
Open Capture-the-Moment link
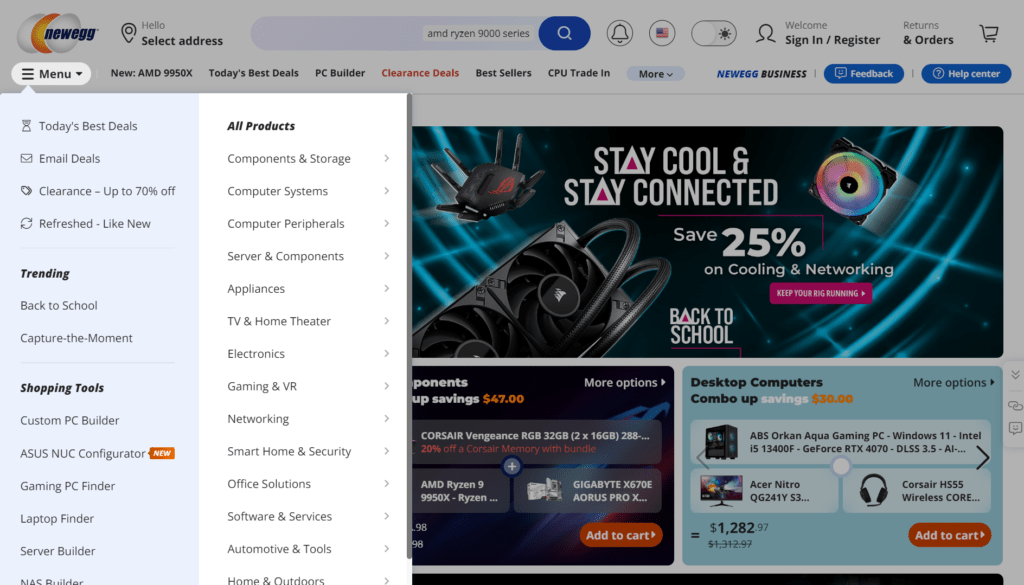click(76, 338)
